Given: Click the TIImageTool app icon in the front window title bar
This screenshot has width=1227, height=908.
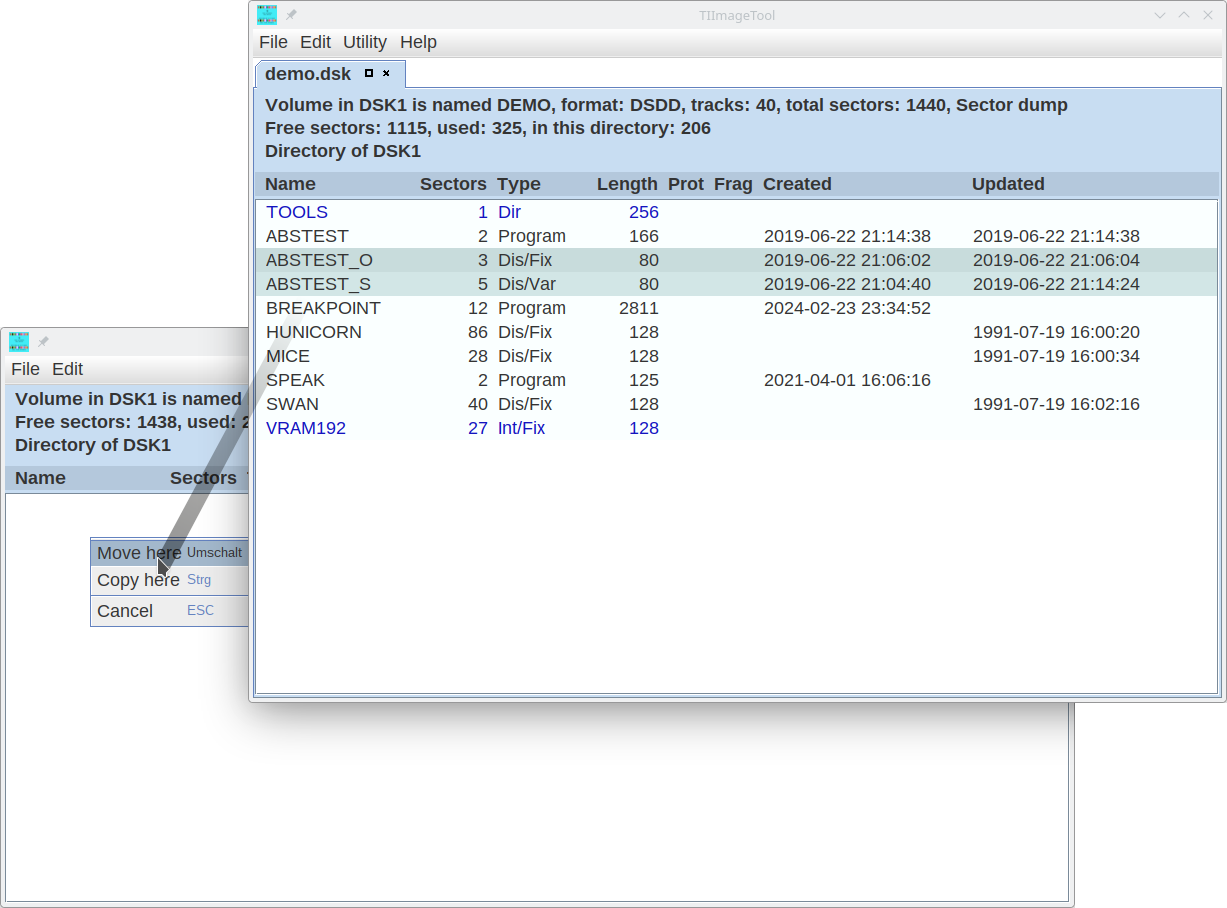Looking at the screenshot, I should (267, 15).
